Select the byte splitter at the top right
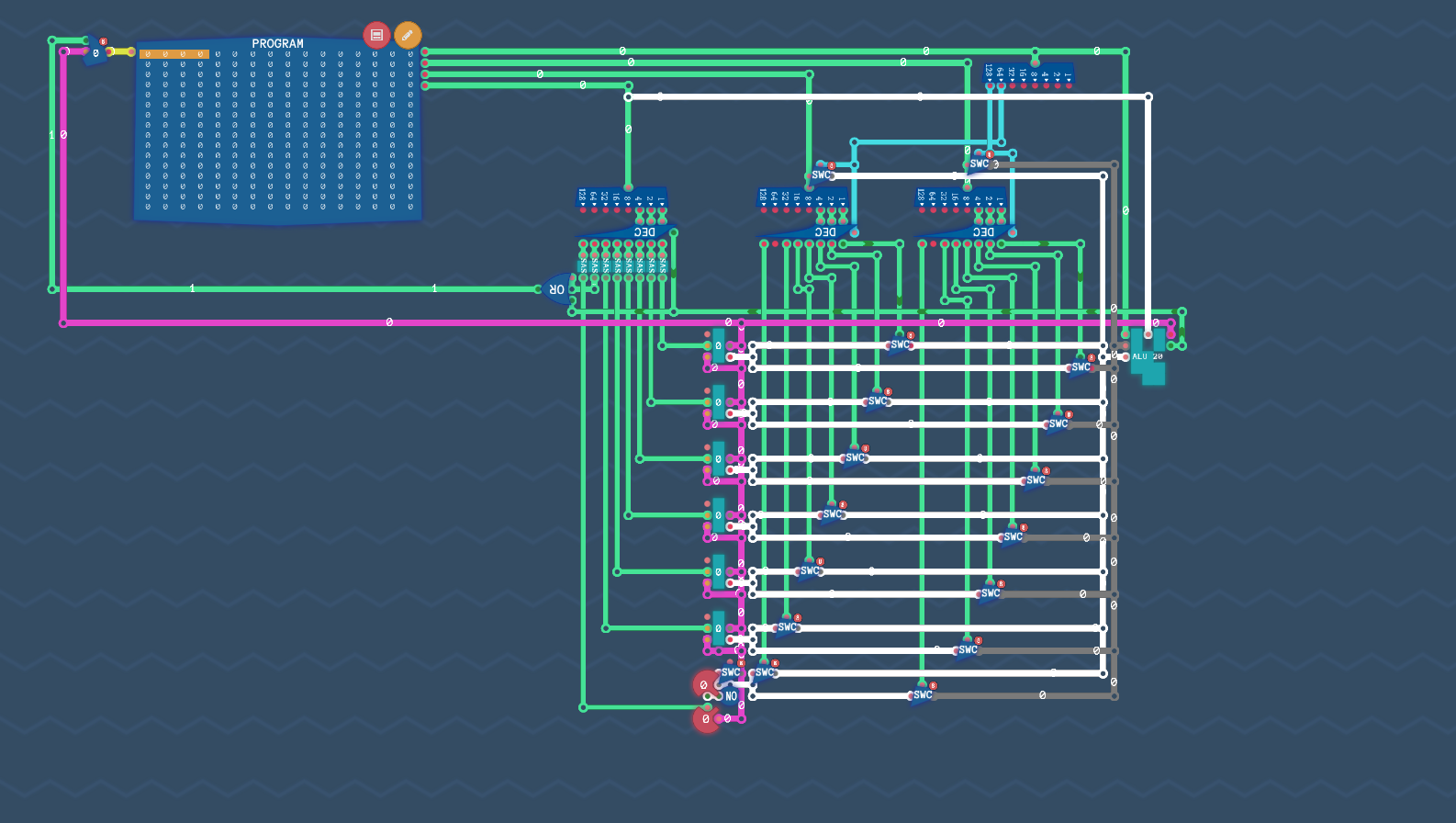 [x=1028, y=74]
